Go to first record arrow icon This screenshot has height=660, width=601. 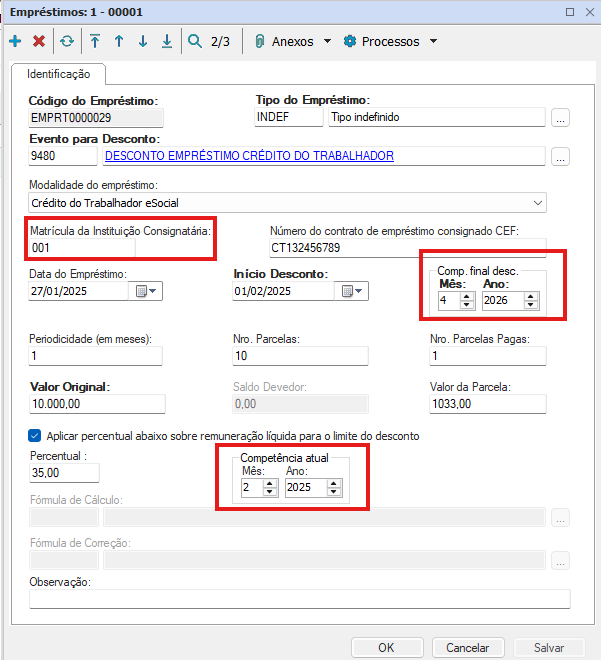pyautogui.click(x=95, y=42)
